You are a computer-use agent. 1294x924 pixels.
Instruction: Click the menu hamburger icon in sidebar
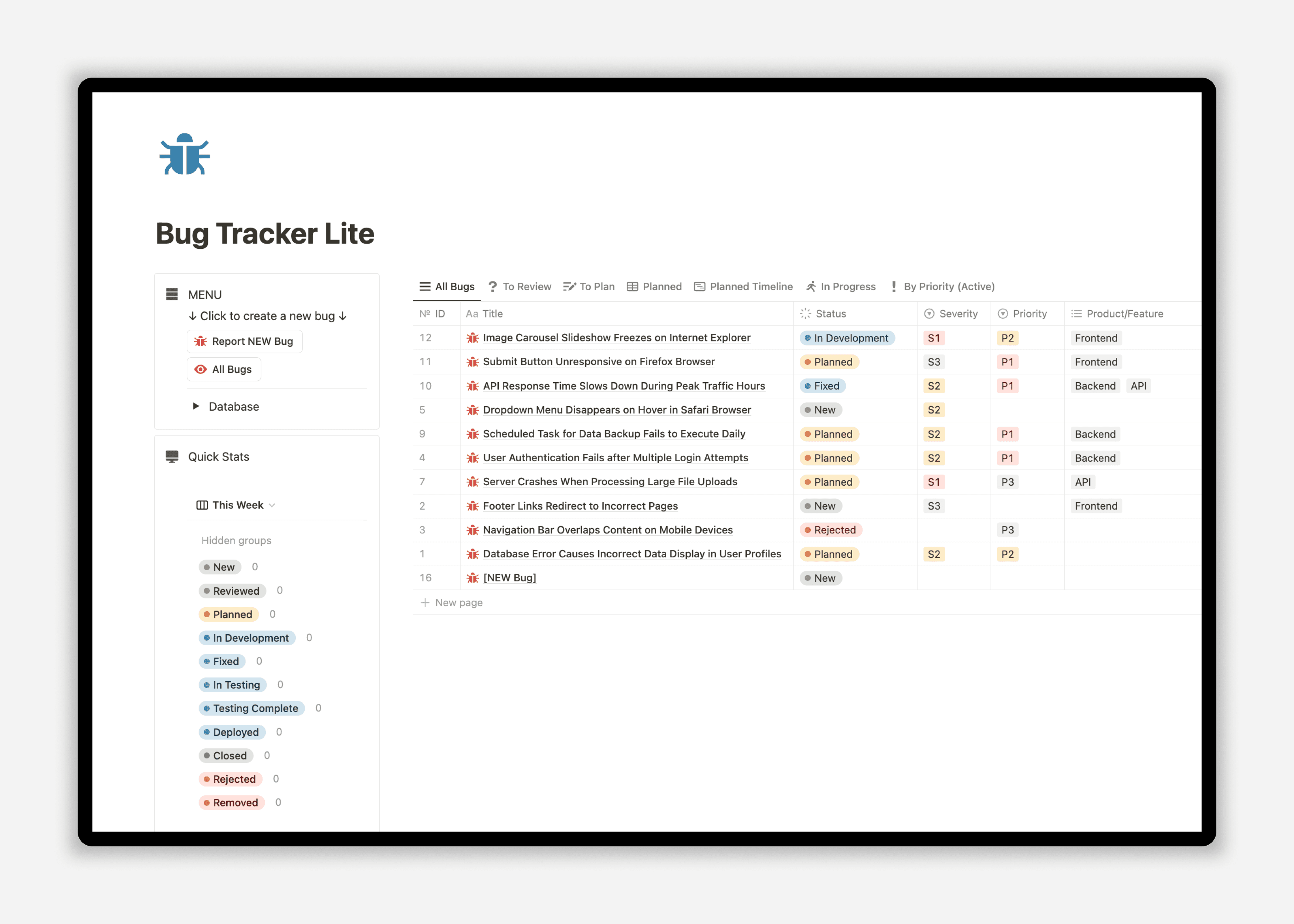pyautogui.click(x=172, y=294)
